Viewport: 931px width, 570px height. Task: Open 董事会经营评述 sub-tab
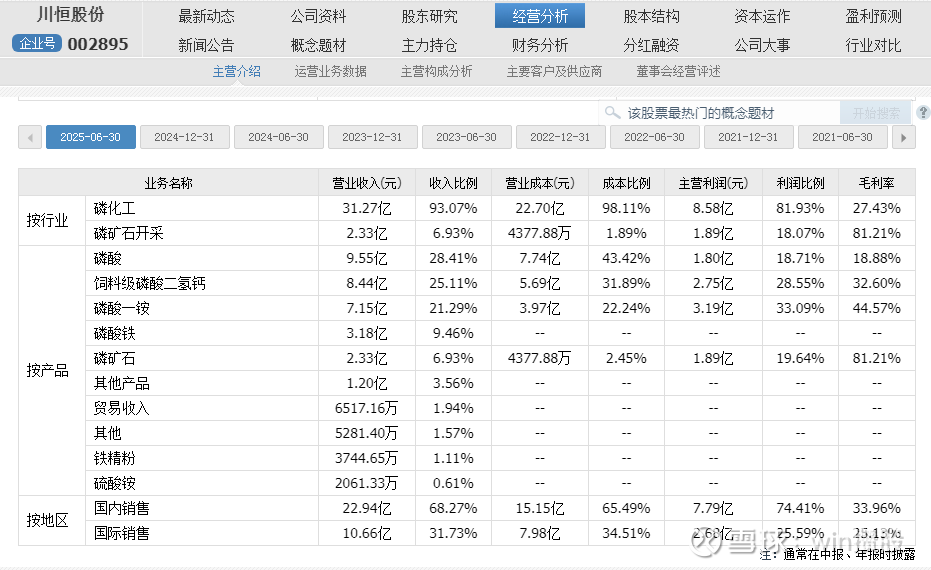(678, 72)
